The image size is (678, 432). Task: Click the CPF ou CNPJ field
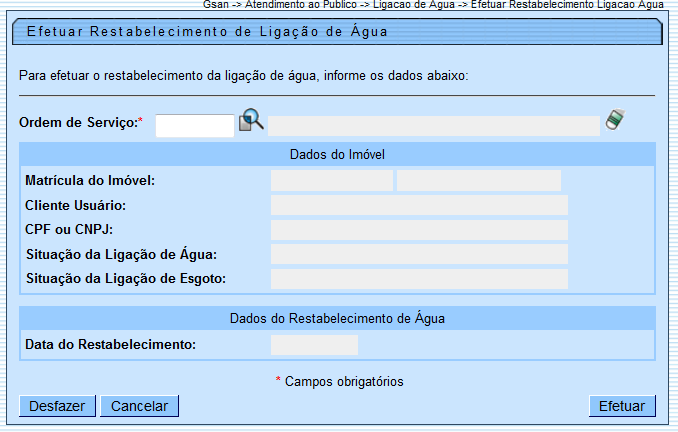coord(419,230)
